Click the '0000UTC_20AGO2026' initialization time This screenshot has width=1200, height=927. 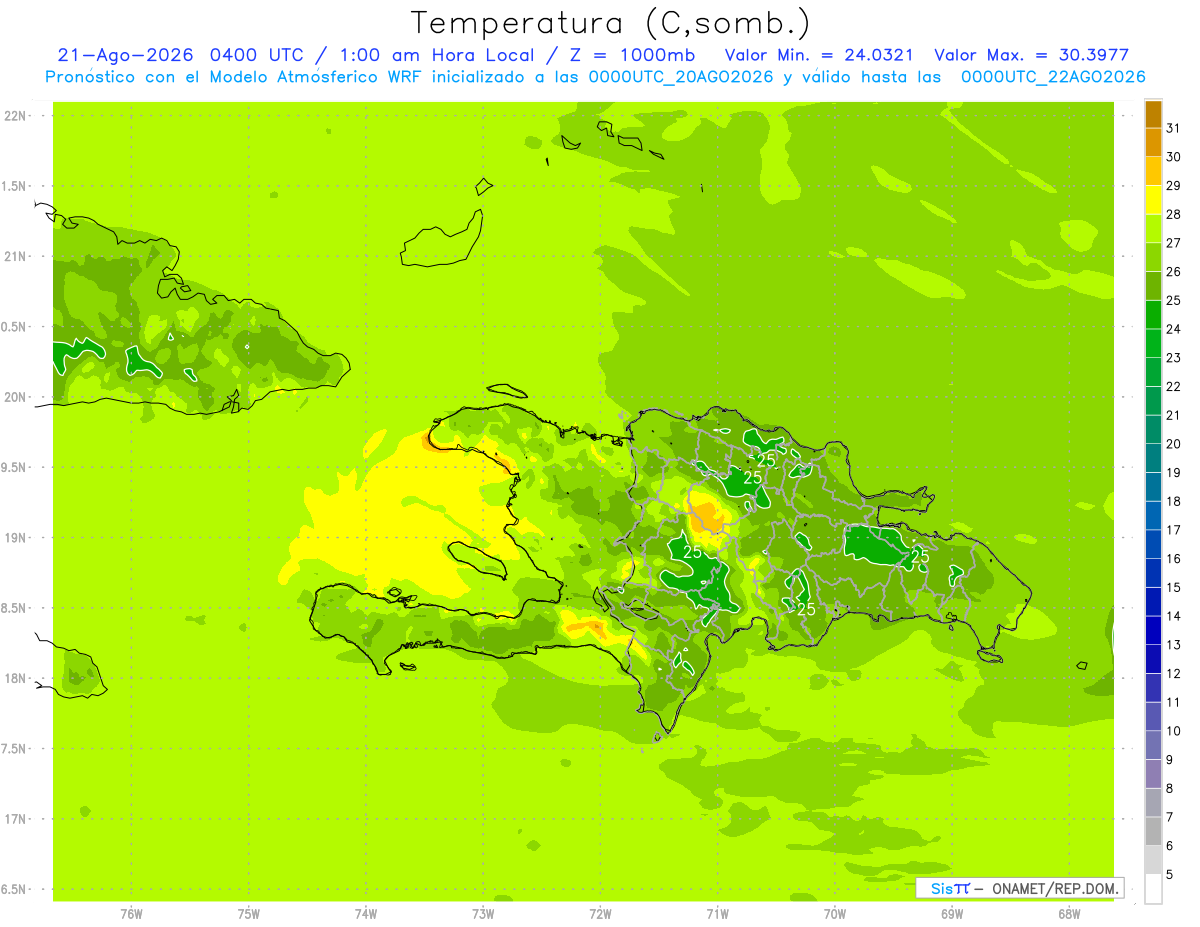[681, 77]
